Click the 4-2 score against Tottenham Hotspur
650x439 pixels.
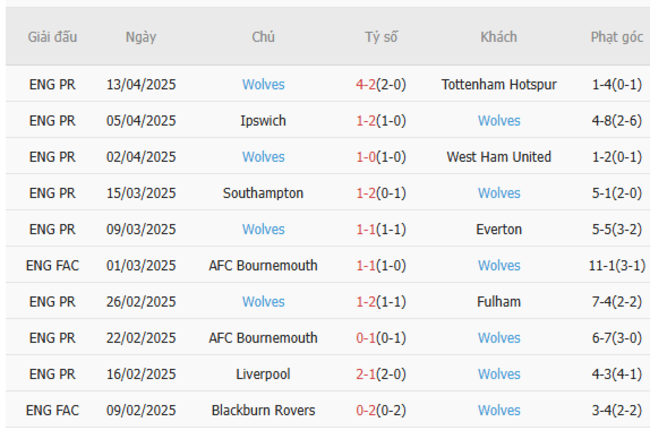click(x=366, y=85)
